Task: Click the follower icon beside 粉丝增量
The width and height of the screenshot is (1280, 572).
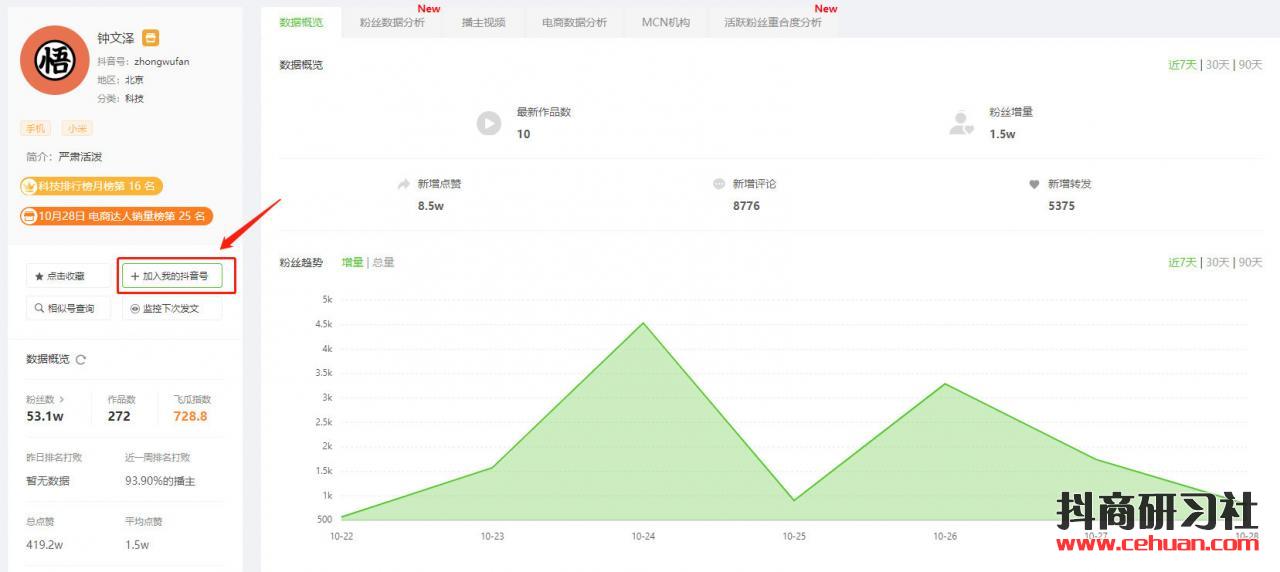Action: [961, 123]
